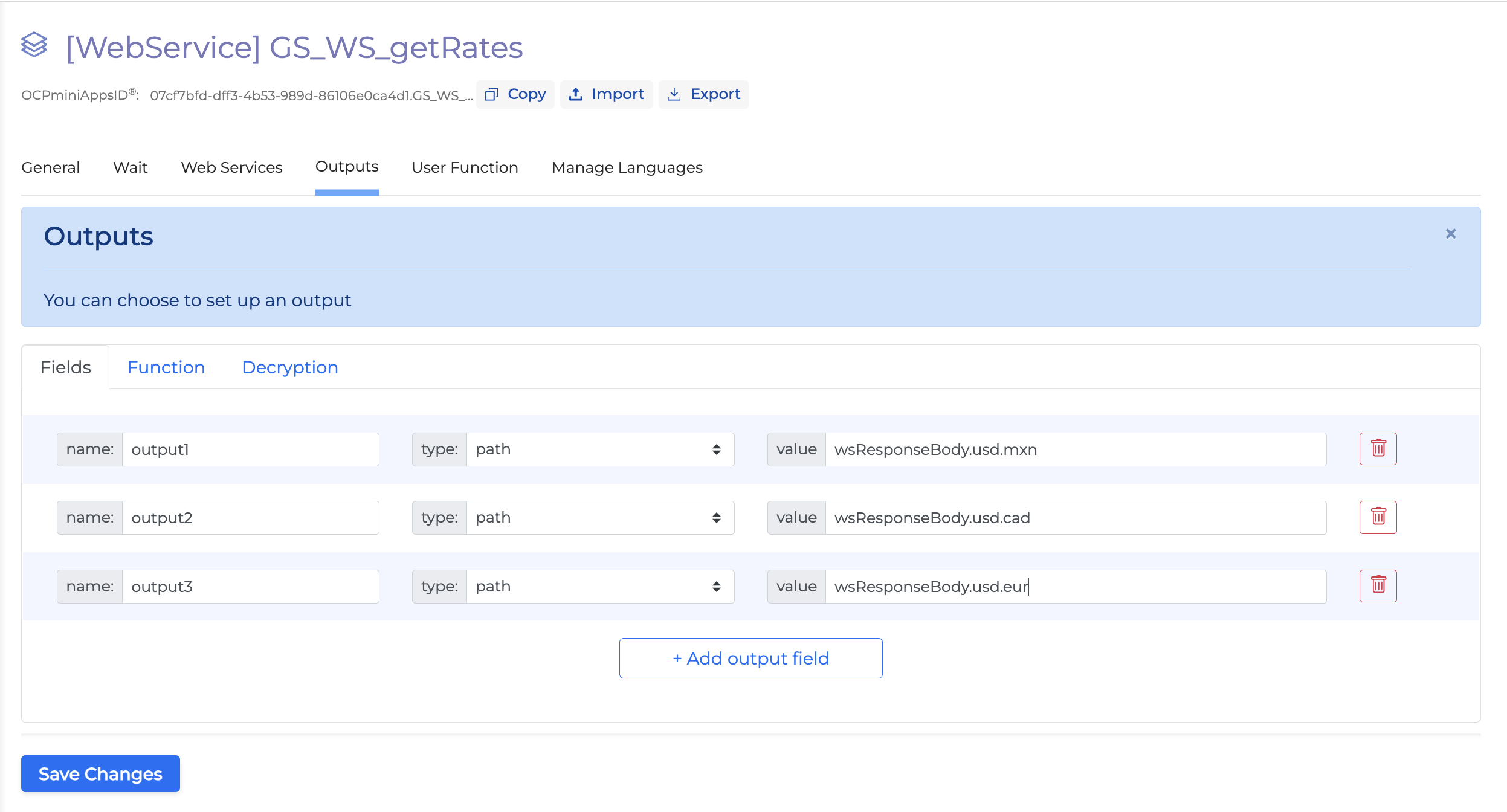The image size is (1507, 812).
Task: Expand the type selector for output2
Action: [600, 518]
